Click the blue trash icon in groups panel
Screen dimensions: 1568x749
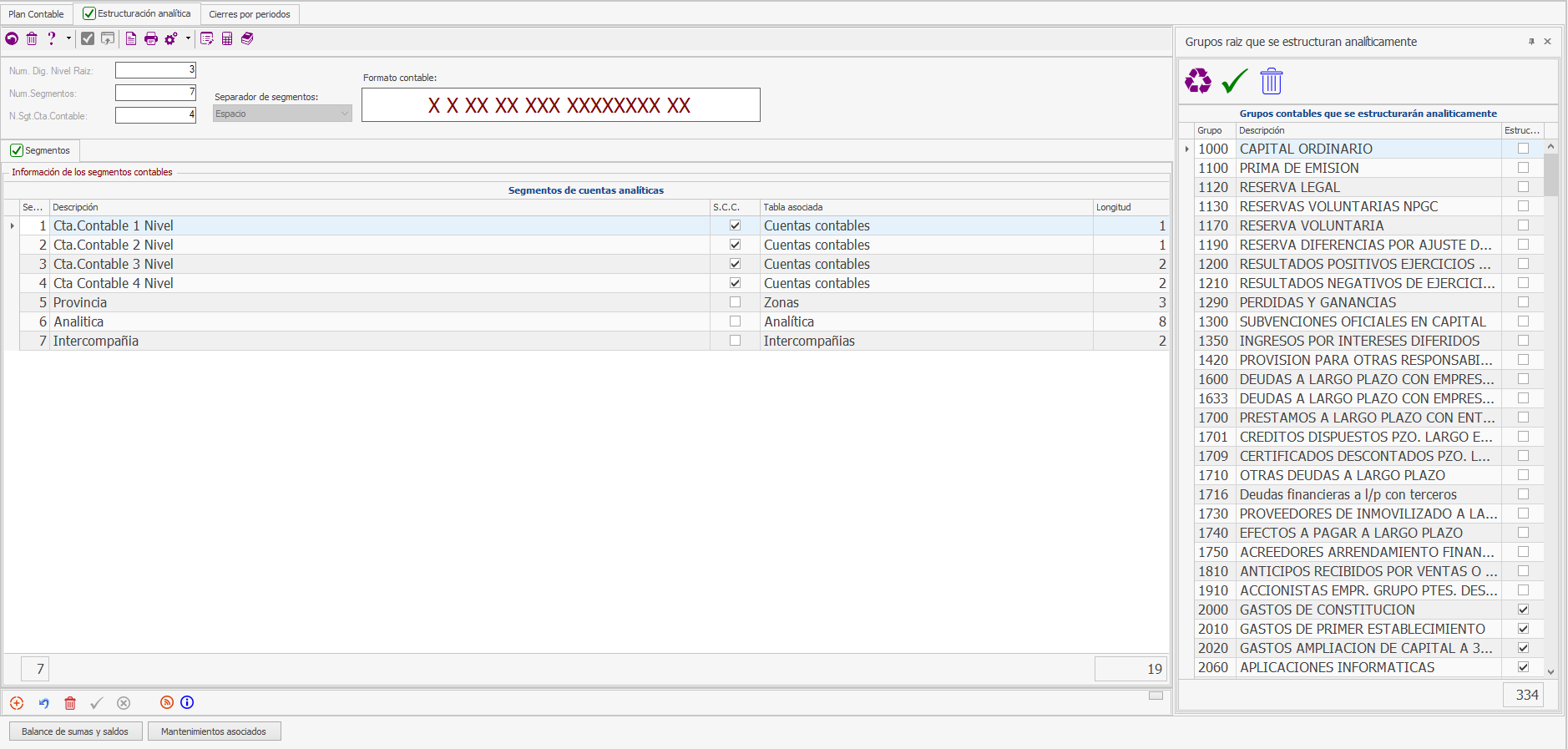click(1271, 81)
